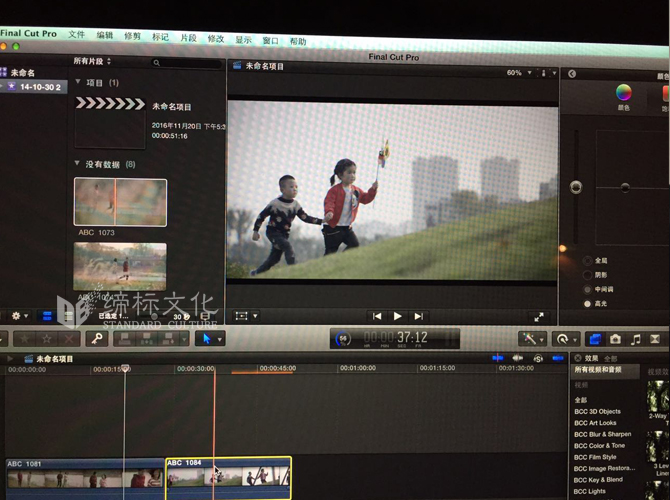Click the browser search field
The height and width of the screenshot is (500, 670).
(186, 63)
